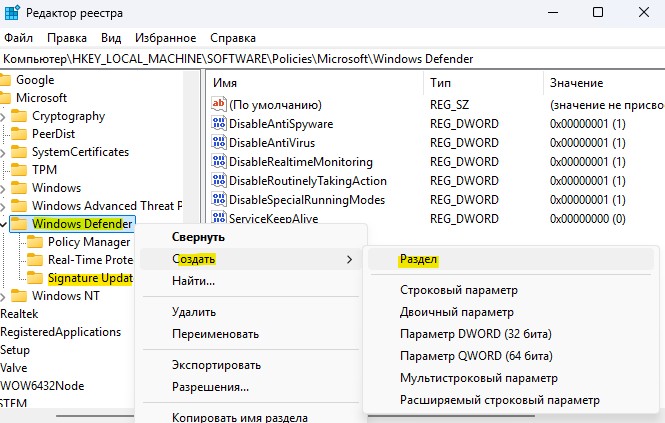665x423 pixels.
Task: Click the DisableRealtimeMonitoring DWORD icon
Action: (219, 162)
